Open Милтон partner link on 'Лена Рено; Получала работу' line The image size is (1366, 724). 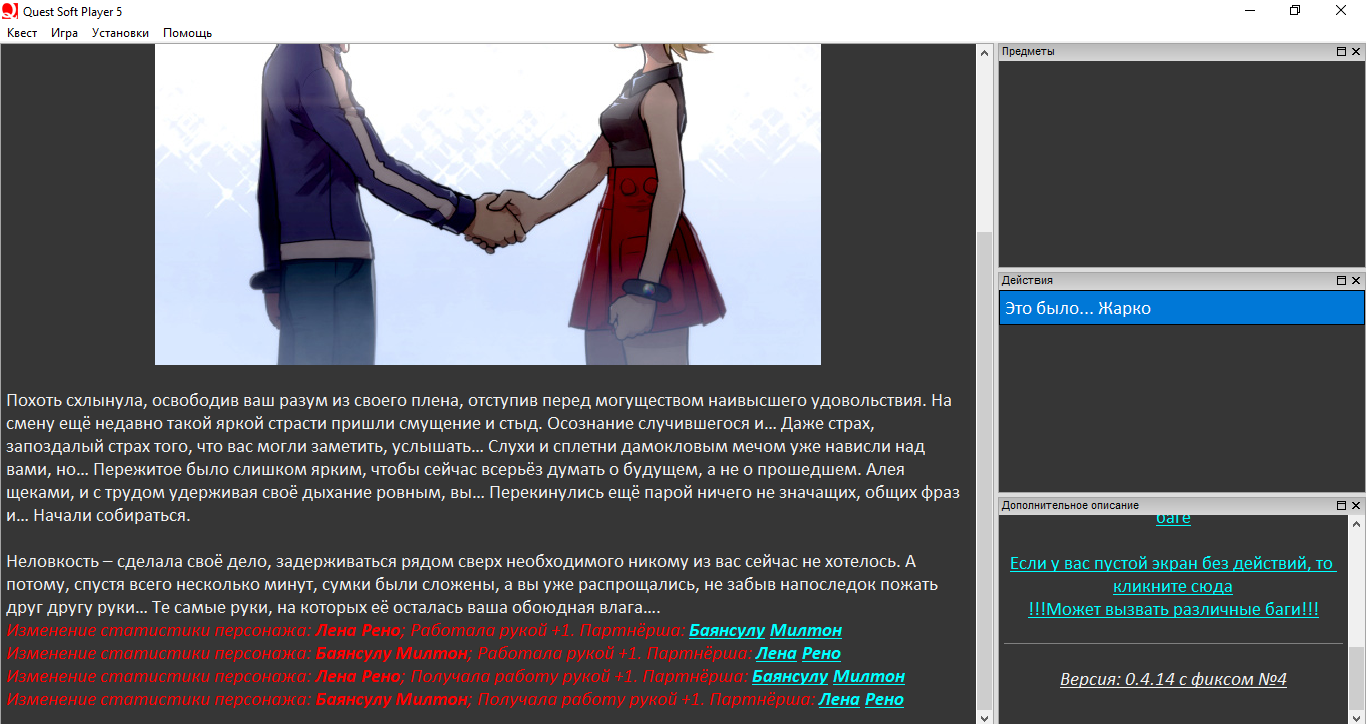coord(869,677)
